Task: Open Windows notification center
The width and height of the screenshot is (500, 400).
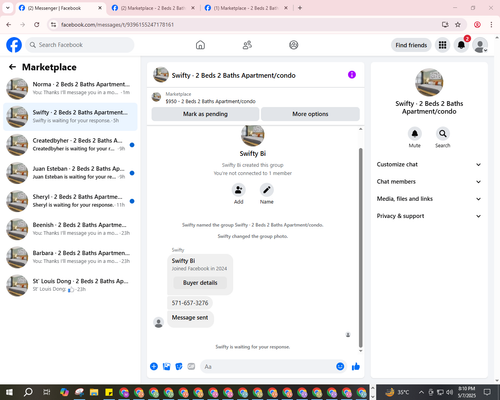Action: click(x=487, y=392)
